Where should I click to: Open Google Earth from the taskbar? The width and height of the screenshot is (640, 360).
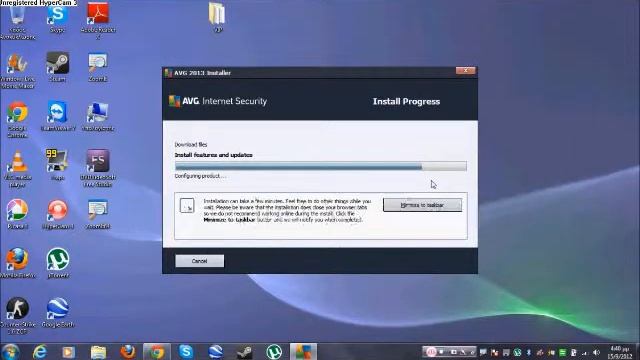(216, 352)
